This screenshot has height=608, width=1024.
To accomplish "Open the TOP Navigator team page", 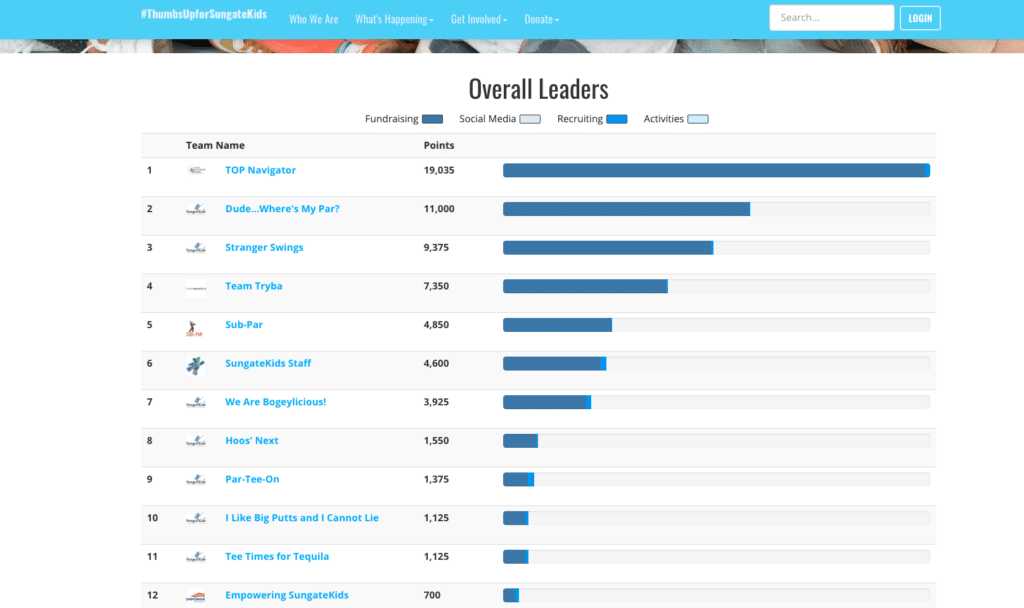I will [261, 170].
